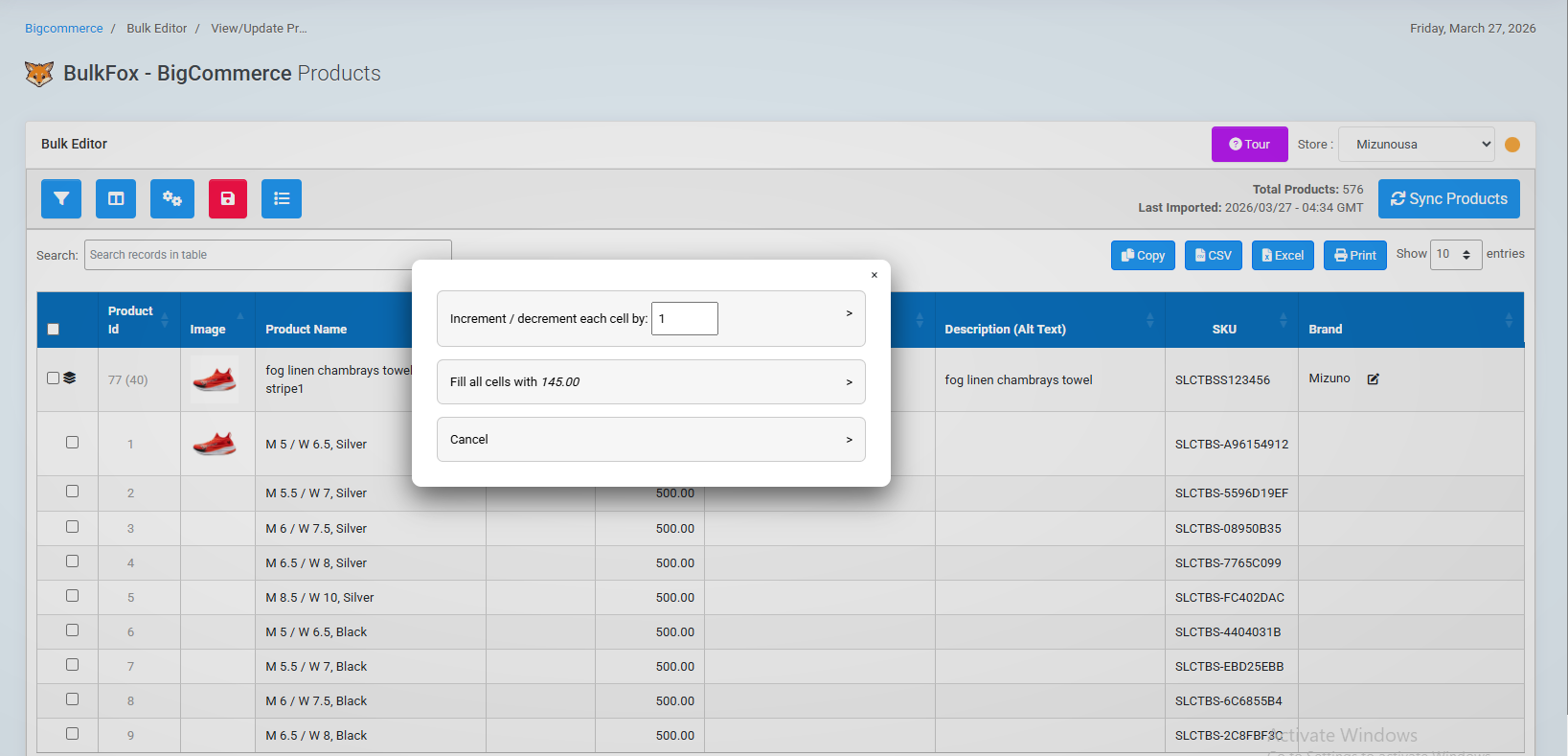The image size is (1568, 756).
Task: Select the checkbox for variant row 8
Action: (x=72, y=699)
